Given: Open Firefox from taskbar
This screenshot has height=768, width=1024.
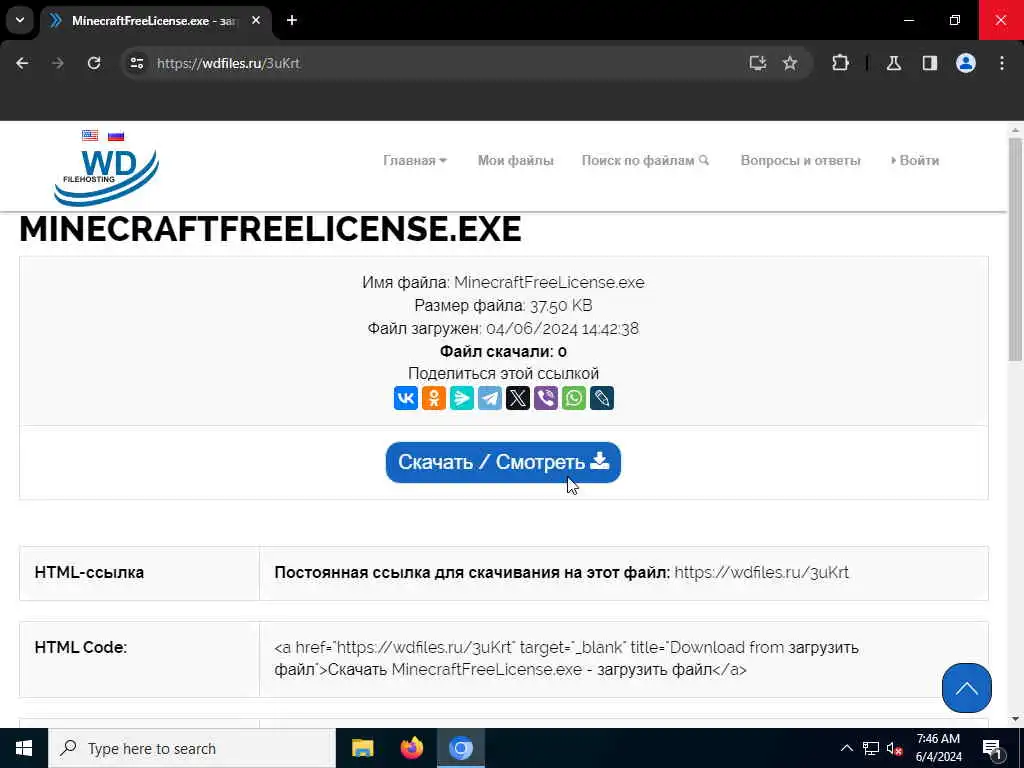Looking at the screenshot, I should [411, 748].
